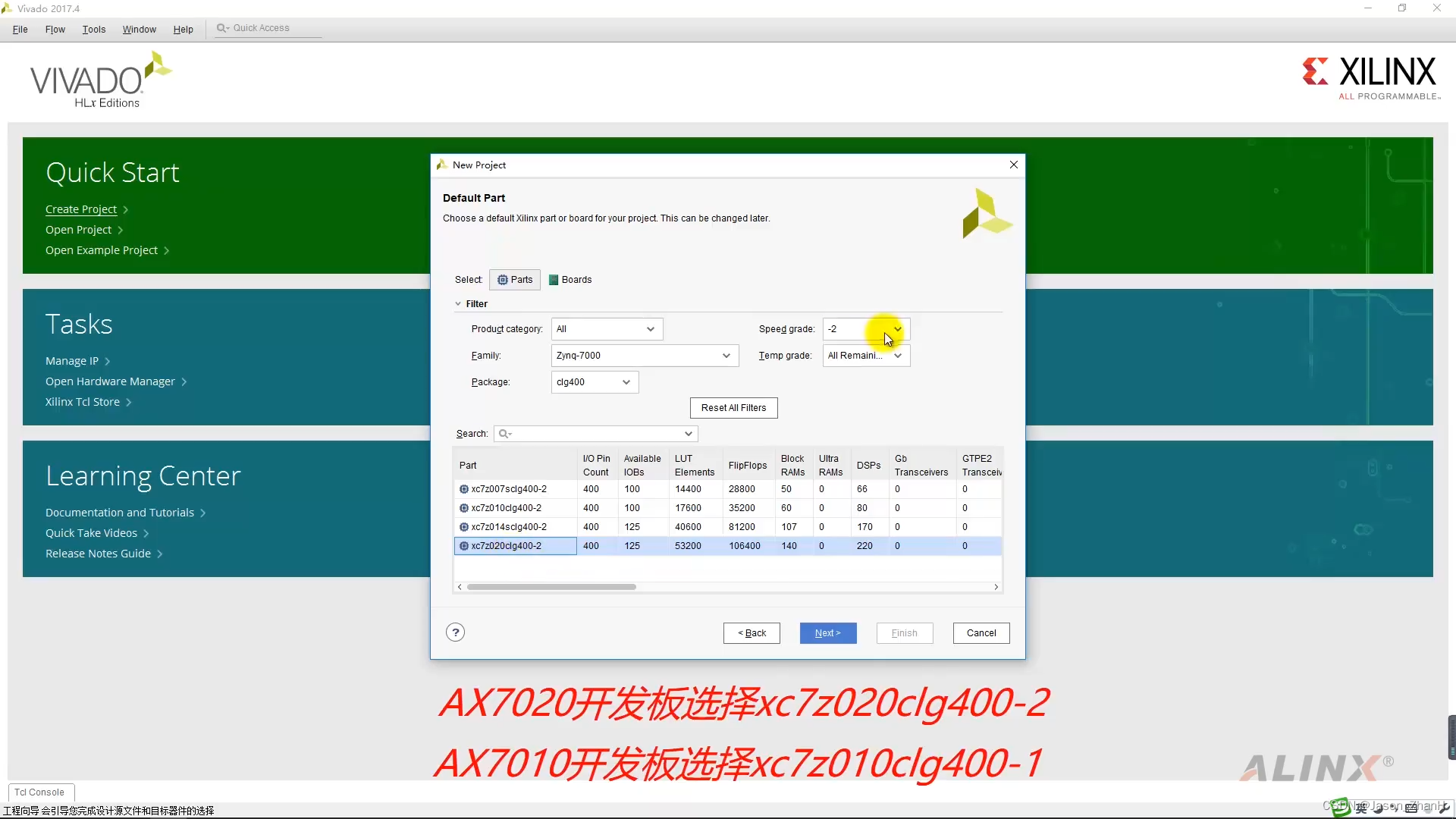Click the Boards icon

point(553,280)
